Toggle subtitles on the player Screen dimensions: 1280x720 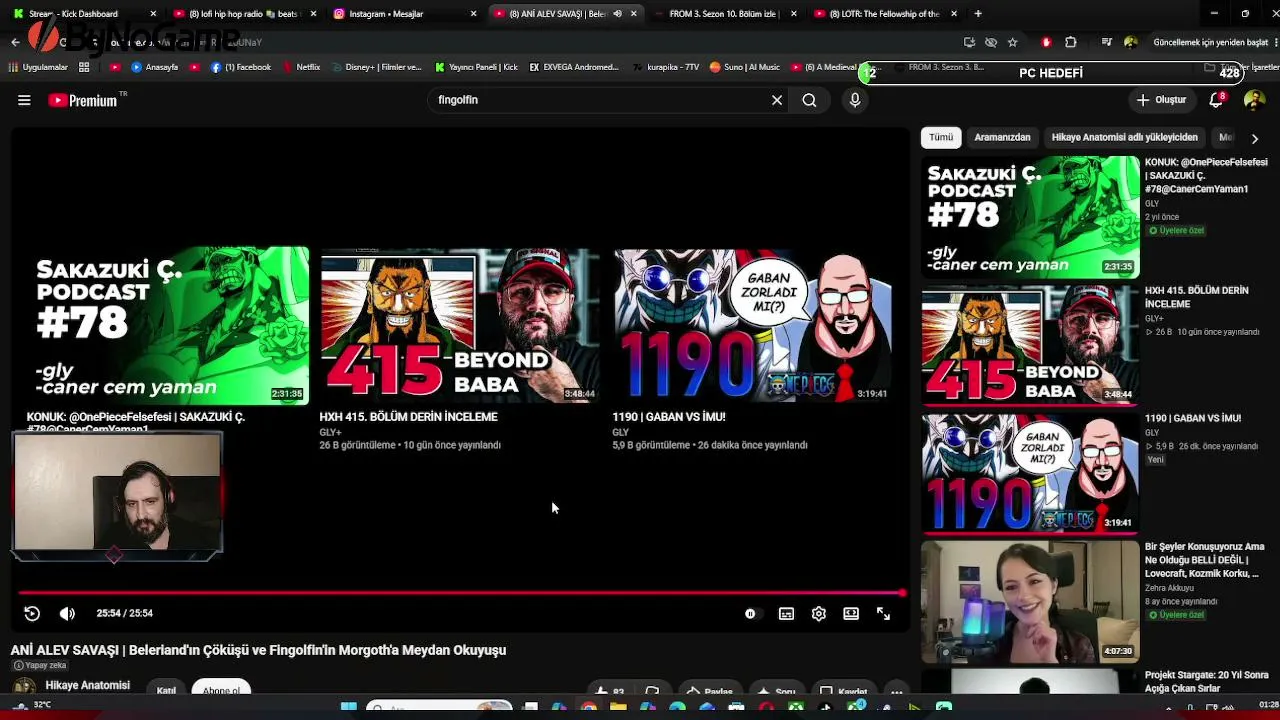[x=787, y=614]
